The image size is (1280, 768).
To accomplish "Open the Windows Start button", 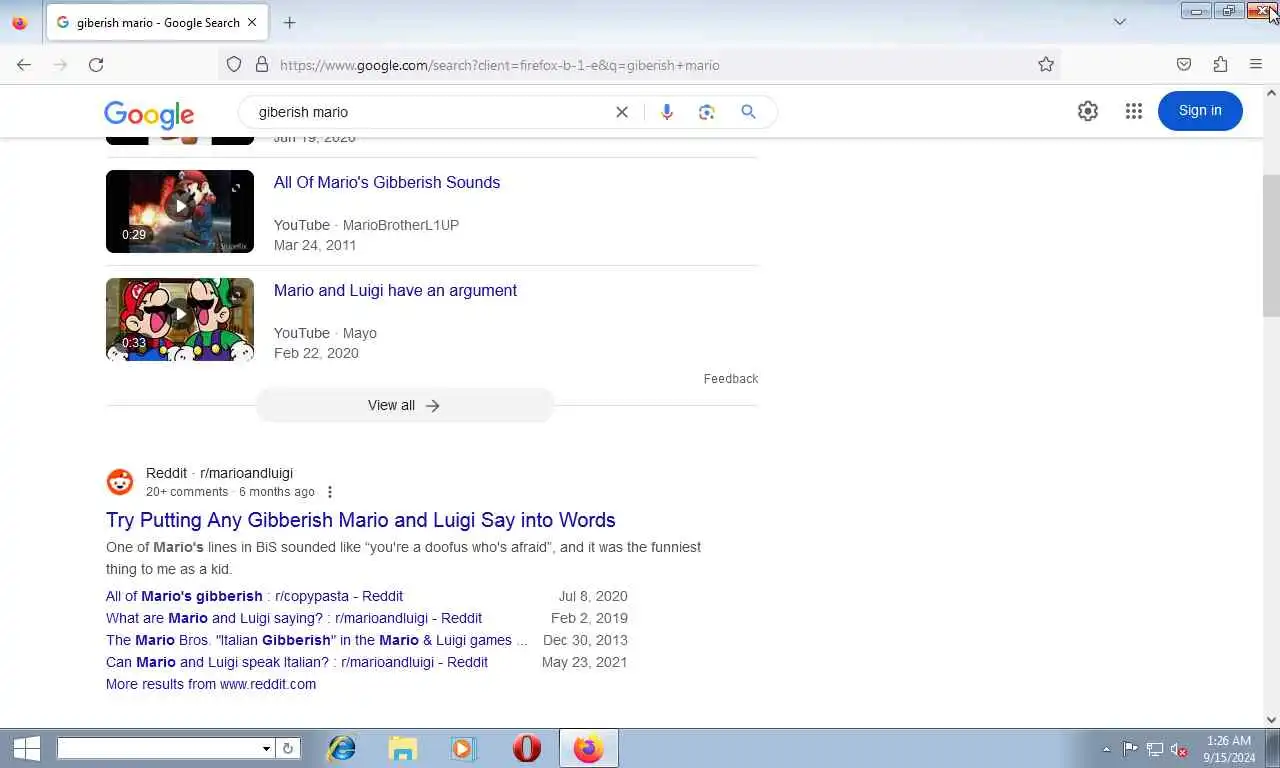I will click(x=26, y=748).
